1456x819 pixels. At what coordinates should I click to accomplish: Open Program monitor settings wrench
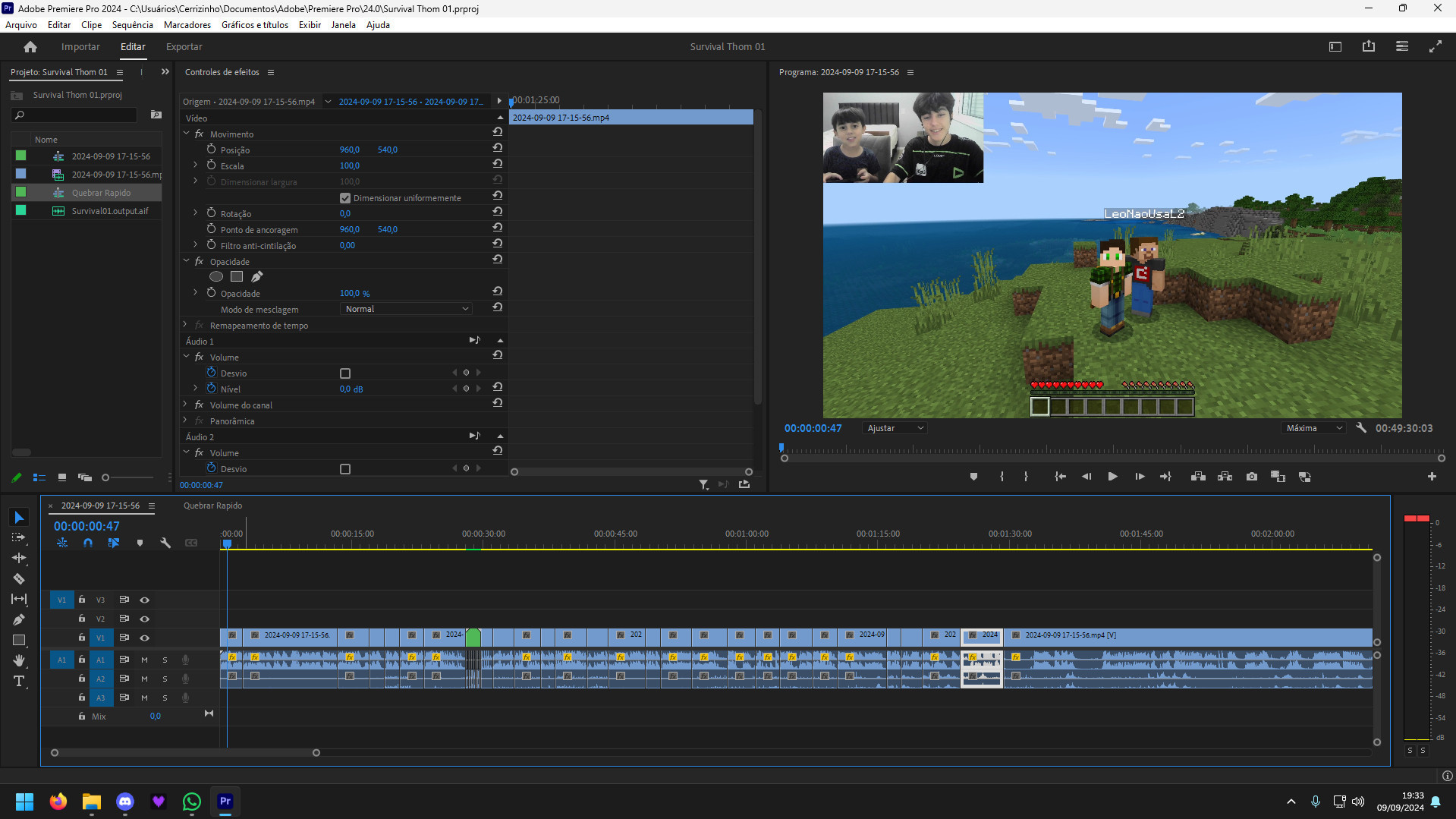coord(1361,428)
